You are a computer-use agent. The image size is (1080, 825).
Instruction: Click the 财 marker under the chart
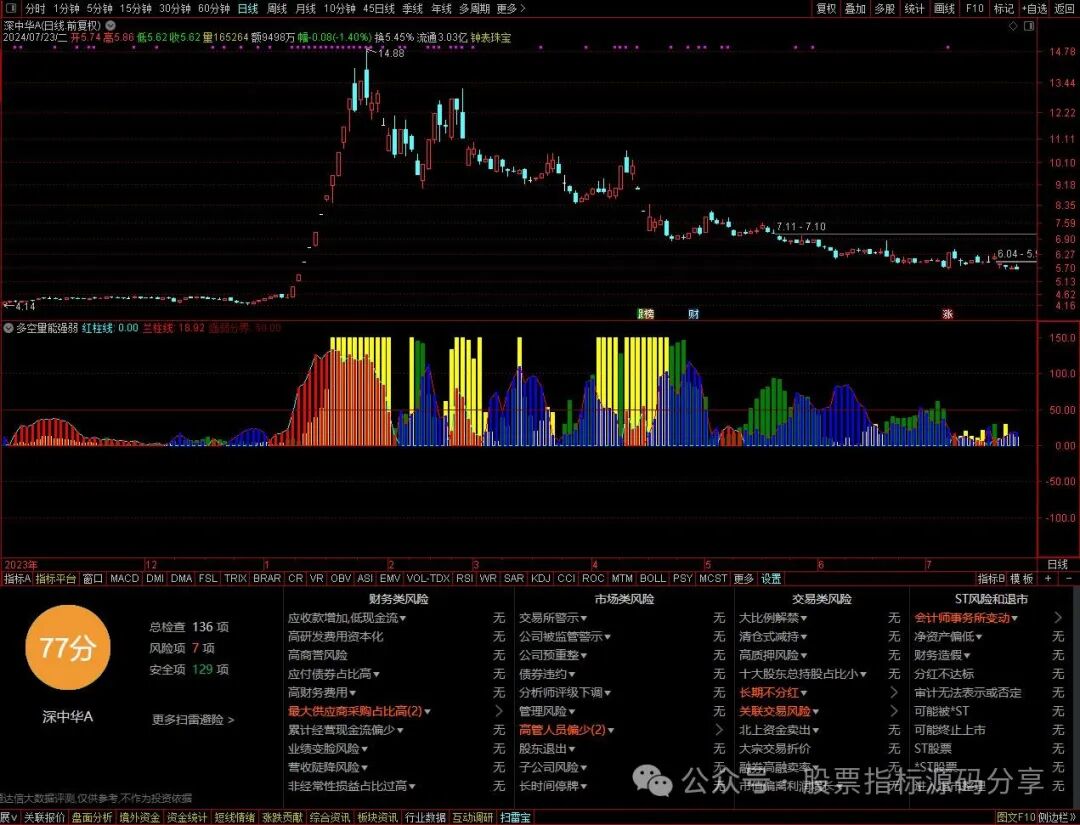tap(694, 314)
